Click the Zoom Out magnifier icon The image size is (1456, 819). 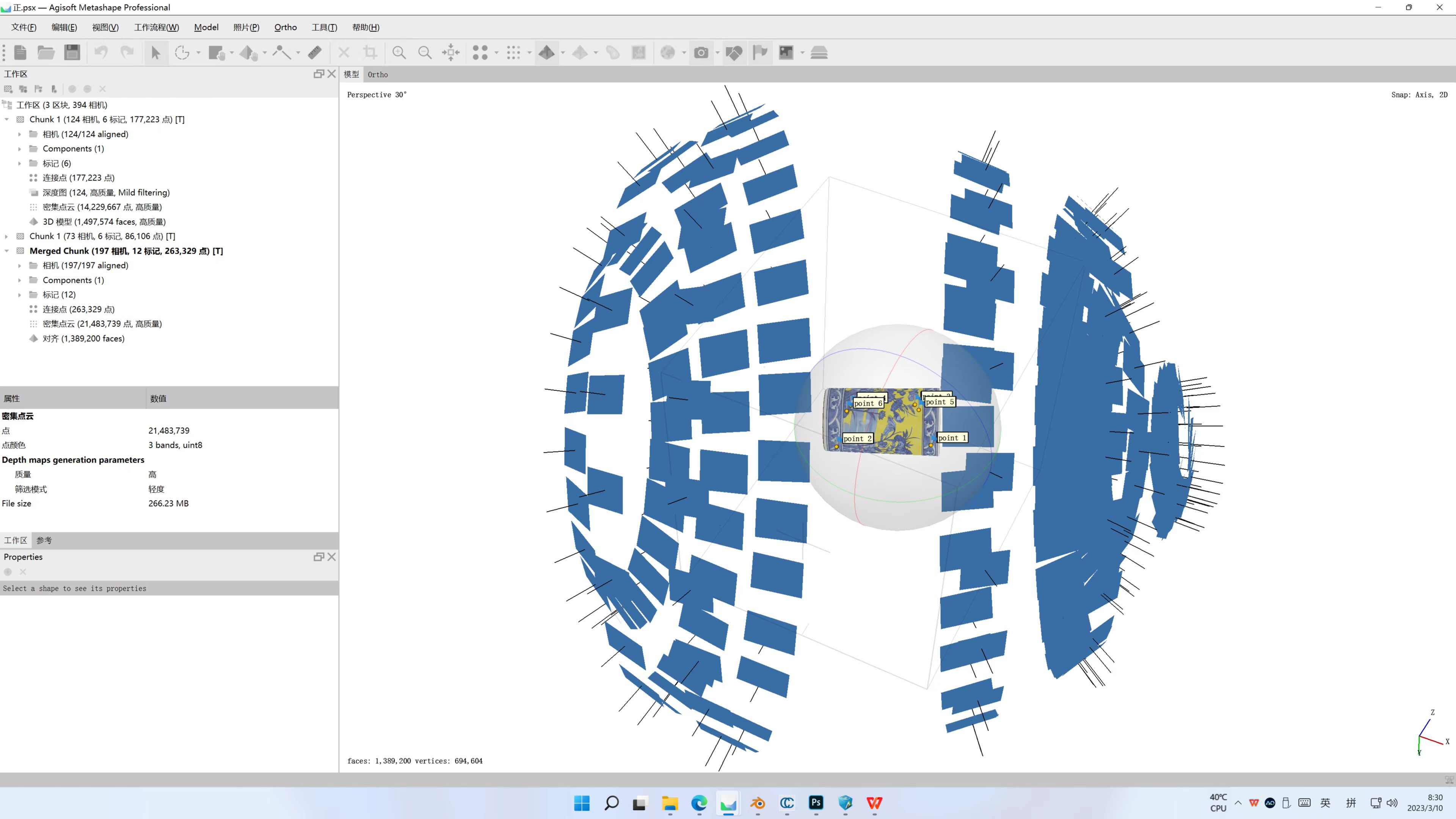425,53
